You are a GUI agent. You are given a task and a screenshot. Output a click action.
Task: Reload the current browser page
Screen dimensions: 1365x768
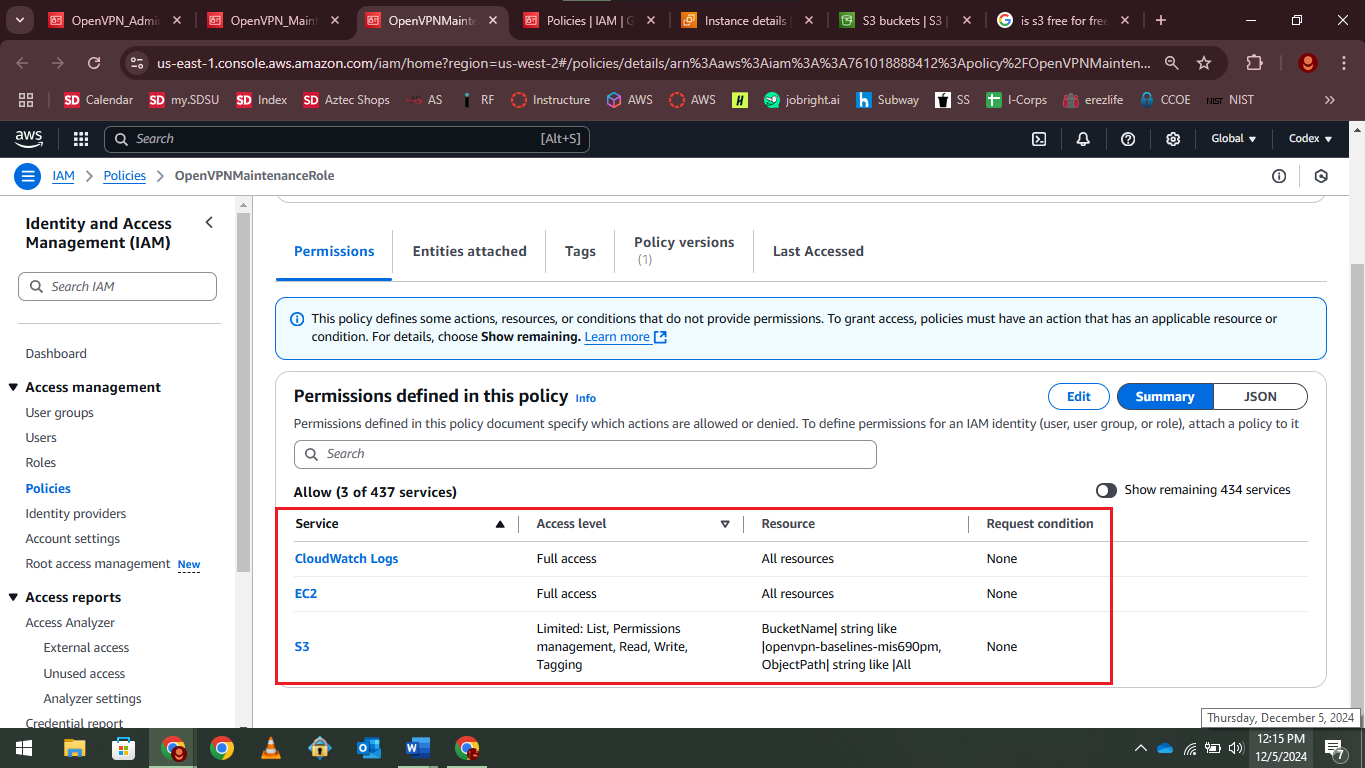pos(94,63)
